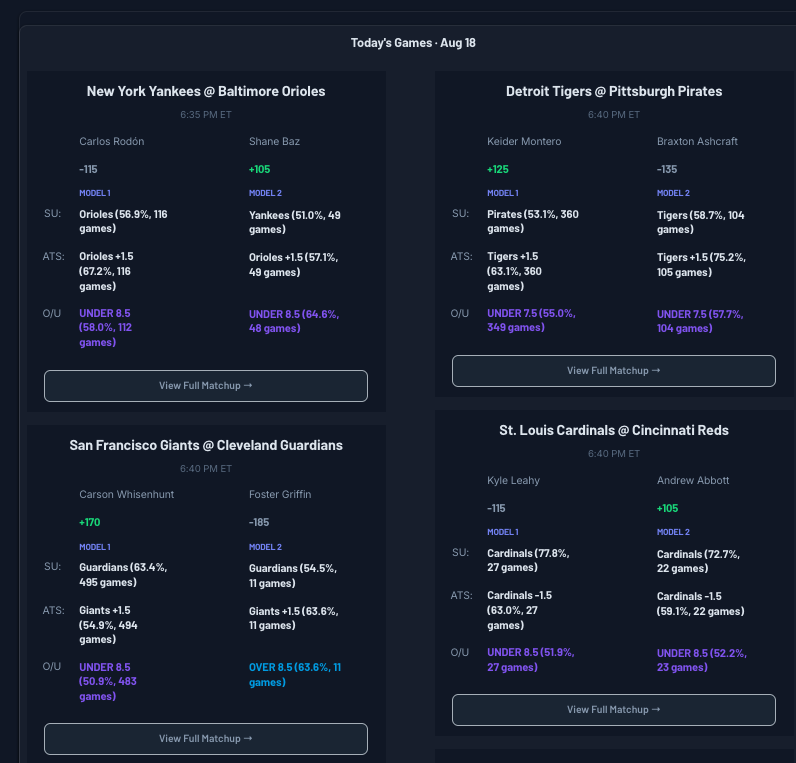Click pitcher name Kyle Leahy
The height and width of the screenshot is (763, 796).
(x=513, y=481)
